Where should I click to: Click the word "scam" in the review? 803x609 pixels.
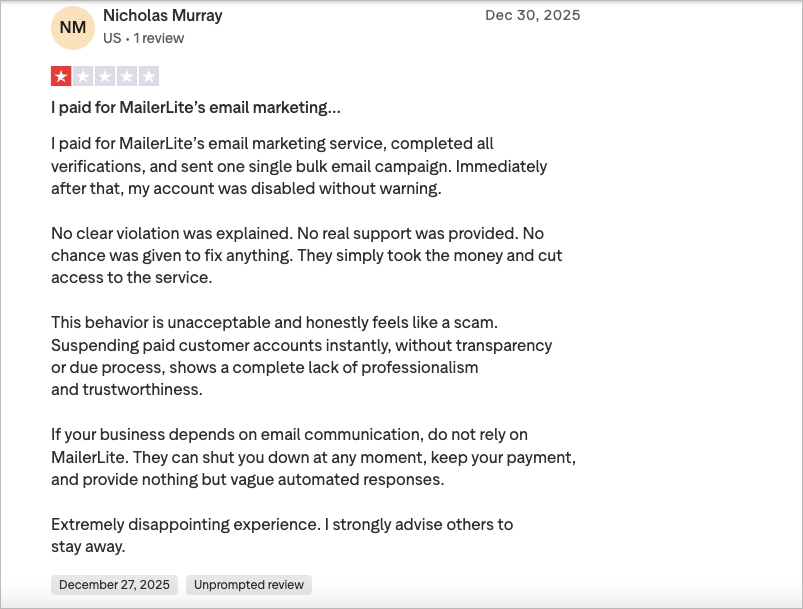point(477,323)
